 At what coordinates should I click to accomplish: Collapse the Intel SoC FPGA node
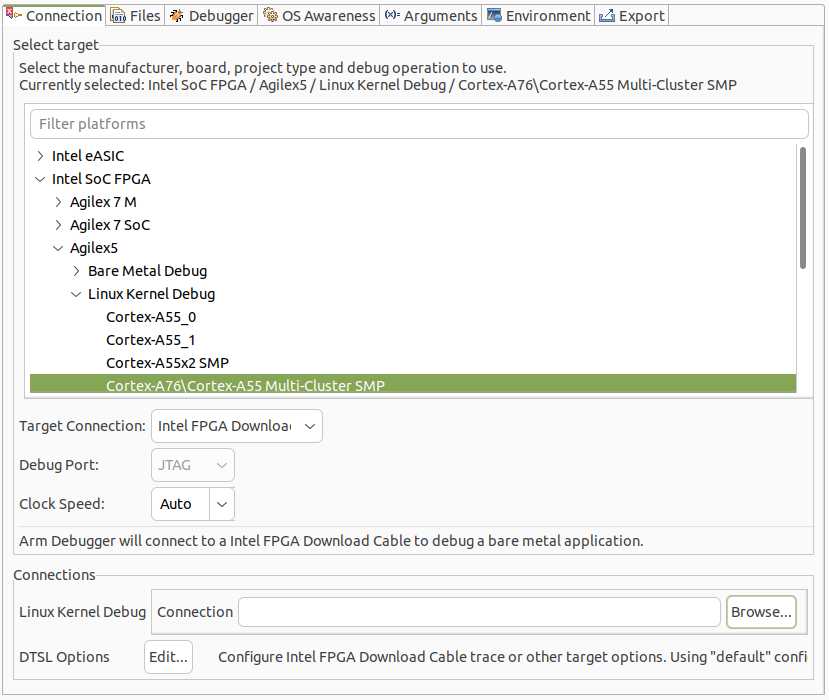40,179
